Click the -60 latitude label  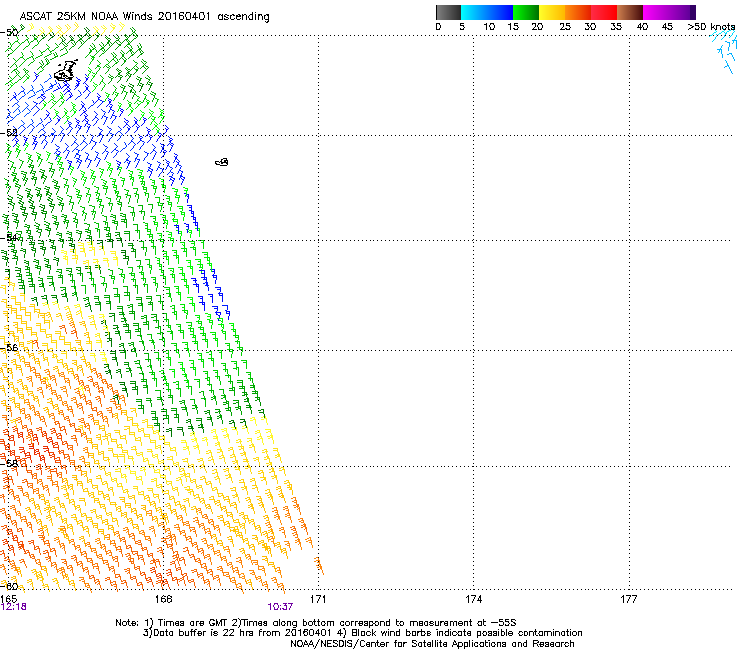[x=9, y=587]
